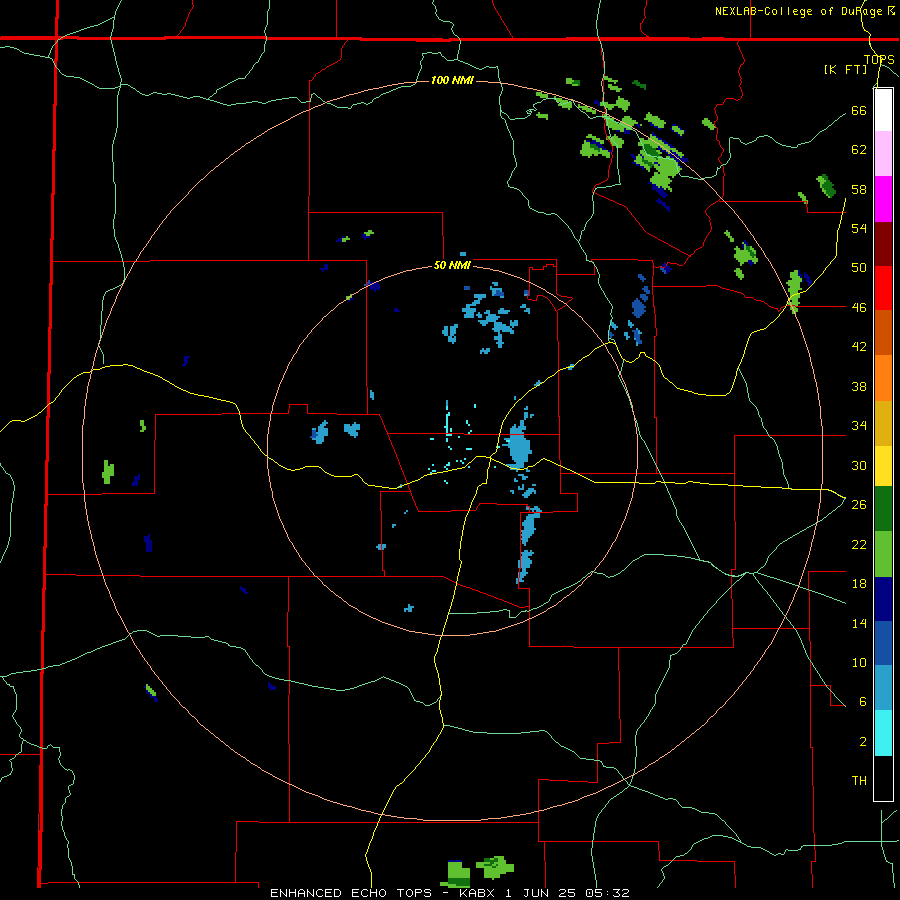Click the 50 NMI range ring label
This screenshot has height=900, width=900.
tap(452, 265)
